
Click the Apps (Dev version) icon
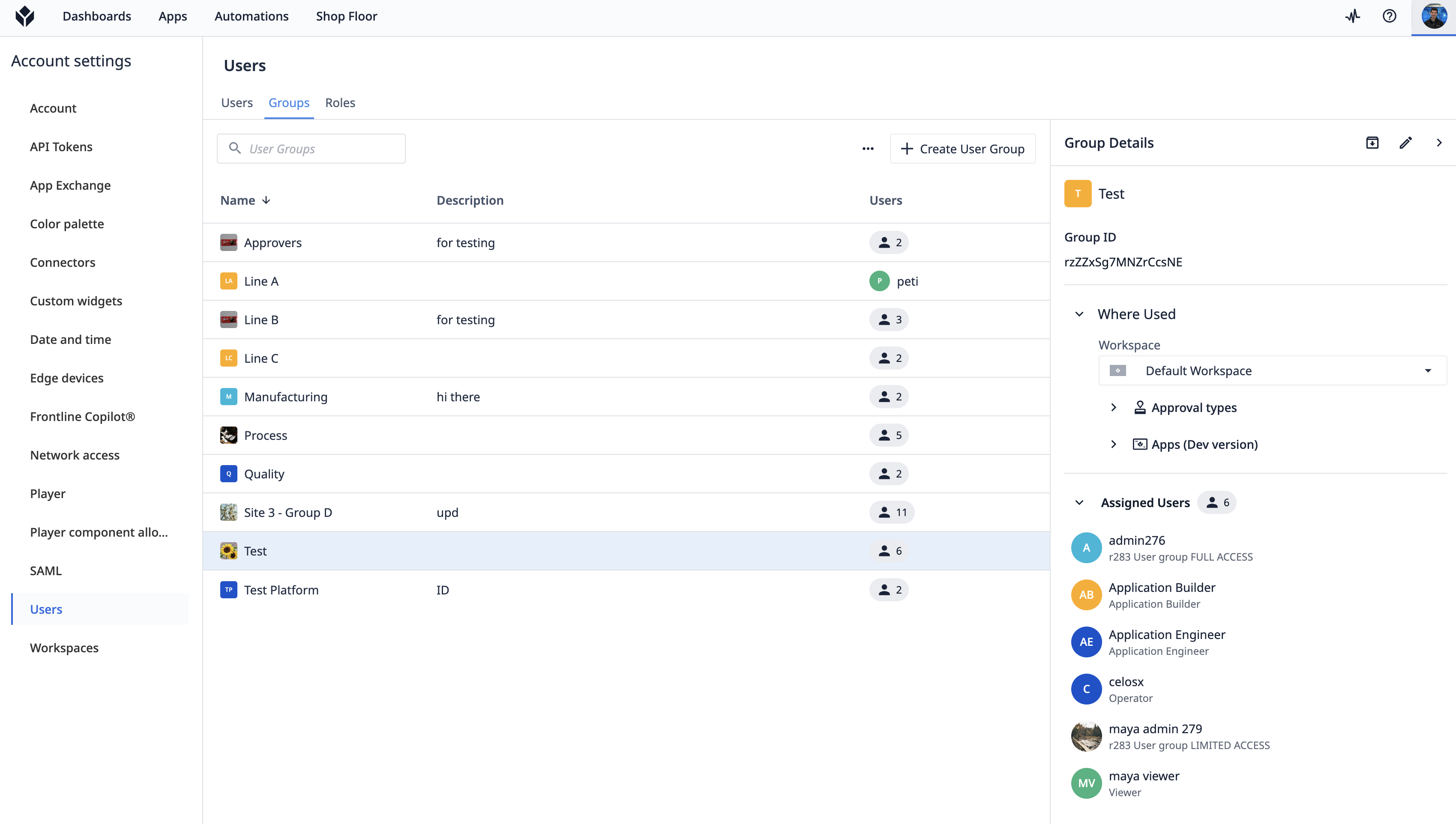[x=1140, y=444]
